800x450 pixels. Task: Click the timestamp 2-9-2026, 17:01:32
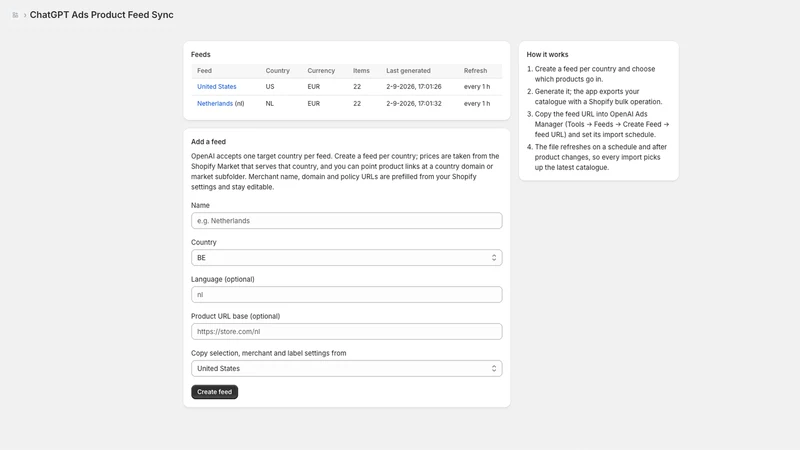pyautogui.click(x=414, y=104)
